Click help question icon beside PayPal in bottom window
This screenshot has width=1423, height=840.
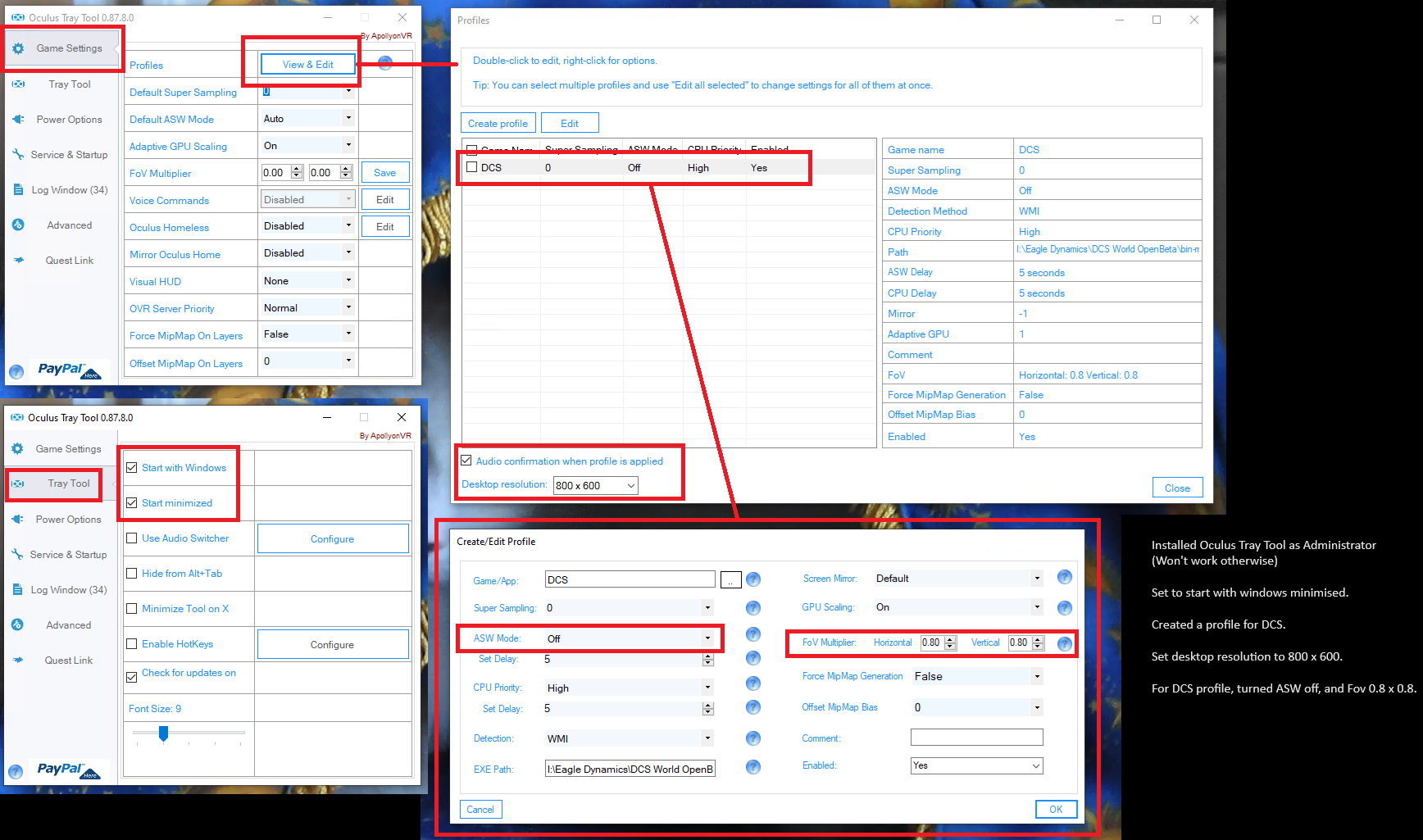click(16, 771)
